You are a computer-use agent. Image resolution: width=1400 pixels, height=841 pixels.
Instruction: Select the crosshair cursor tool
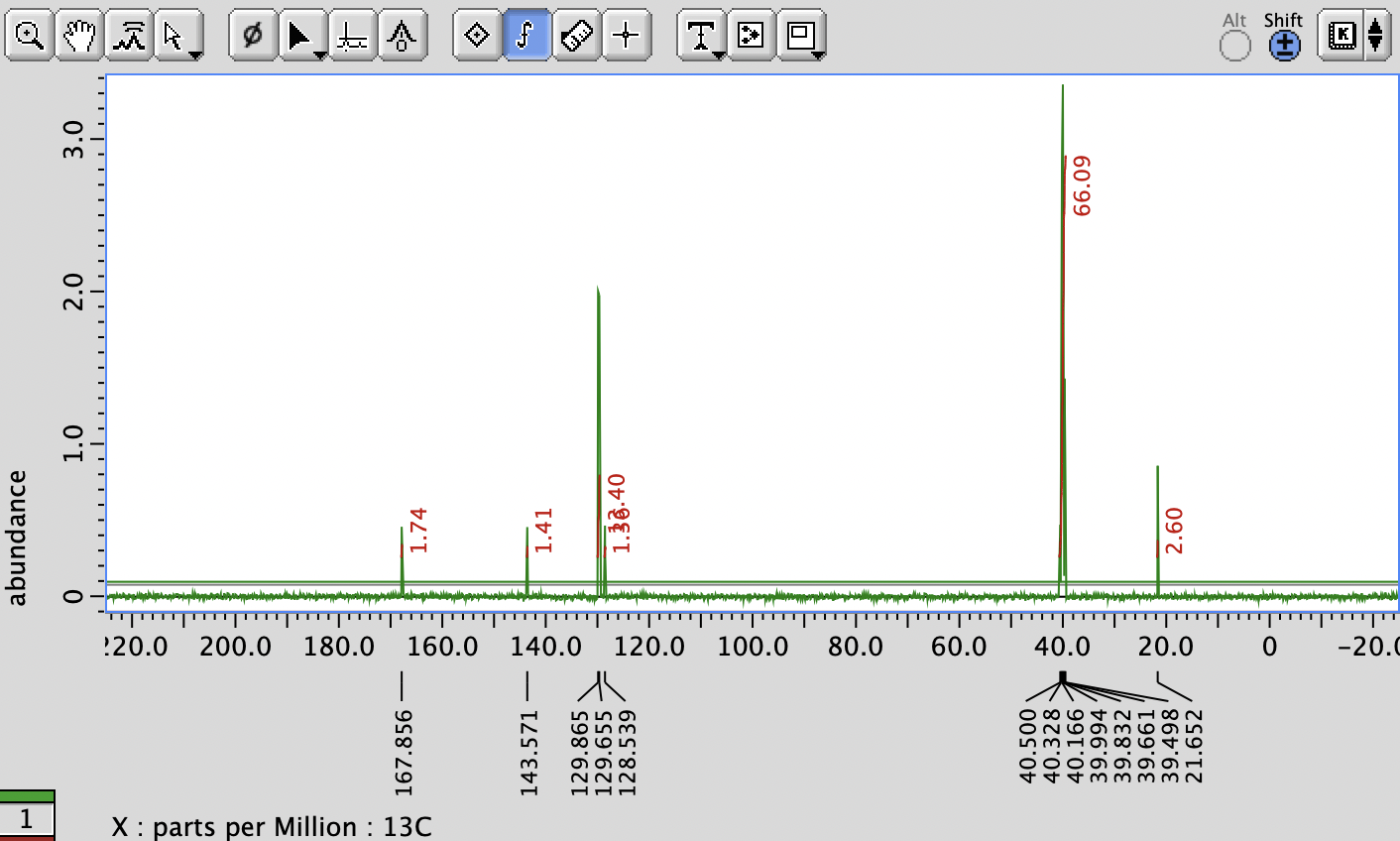[627, 36]
